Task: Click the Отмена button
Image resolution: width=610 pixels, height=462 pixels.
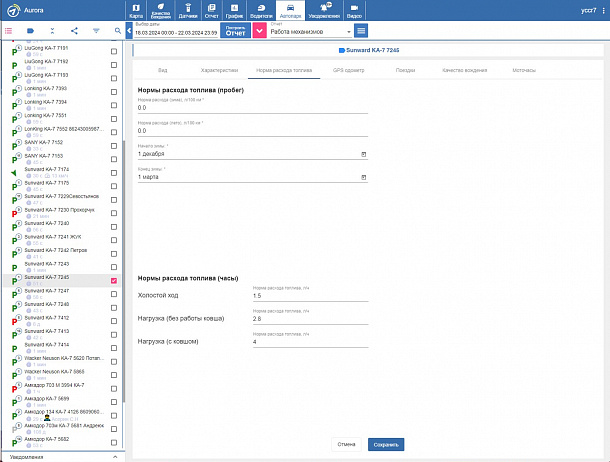Action: pos(346,444)
